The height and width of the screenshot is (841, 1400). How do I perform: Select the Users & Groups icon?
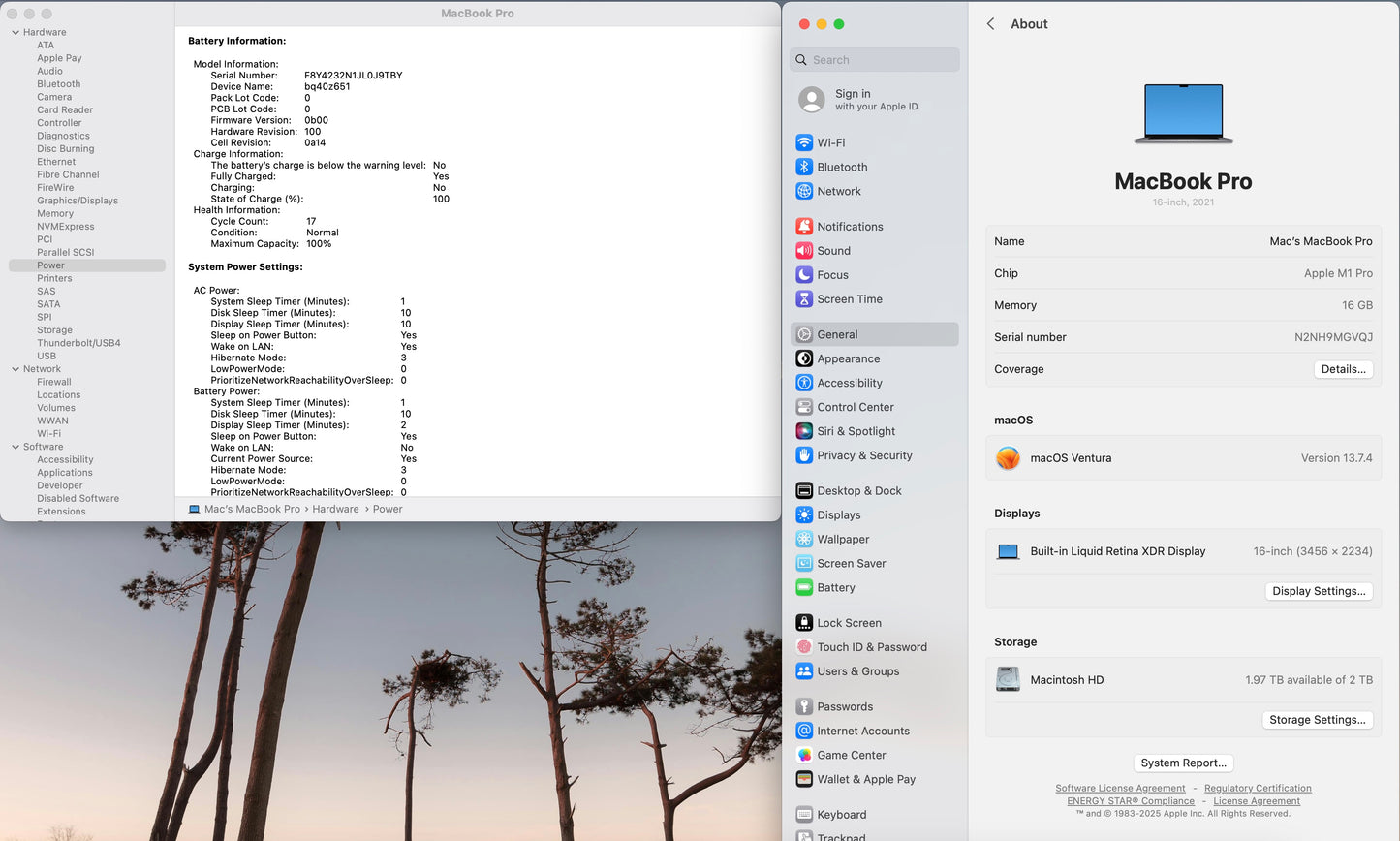point(804,671)
